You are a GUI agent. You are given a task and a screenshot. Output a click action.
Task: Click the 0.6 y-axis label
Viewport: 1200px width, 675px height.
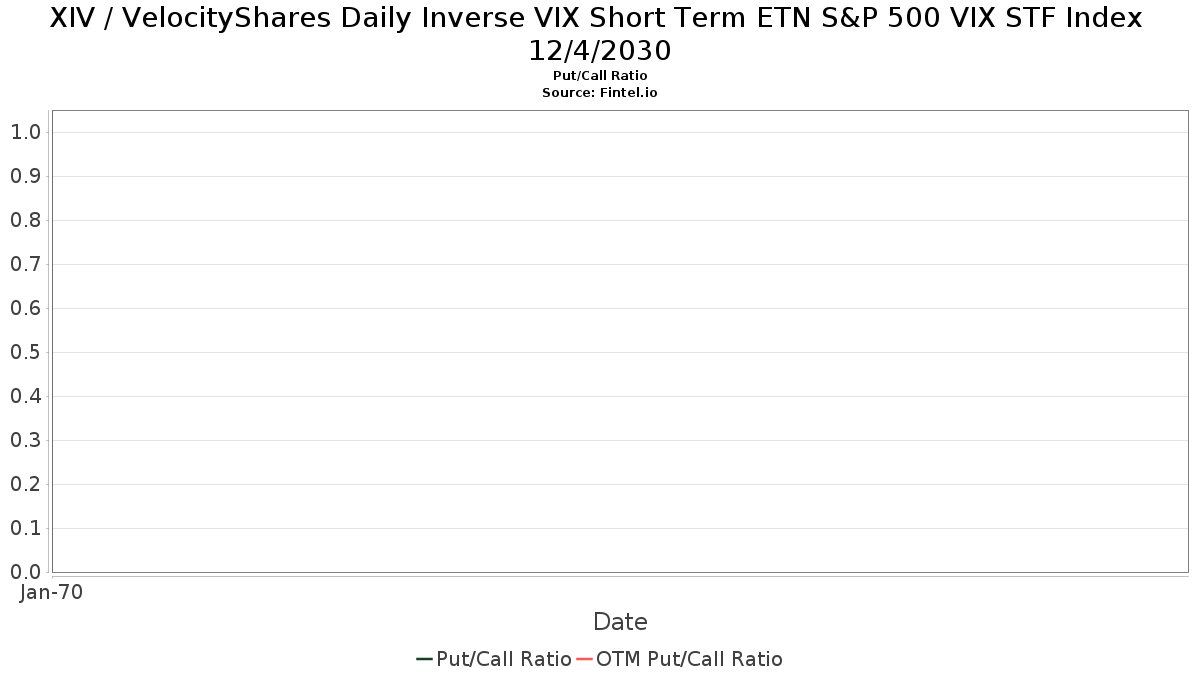point(26,308)
